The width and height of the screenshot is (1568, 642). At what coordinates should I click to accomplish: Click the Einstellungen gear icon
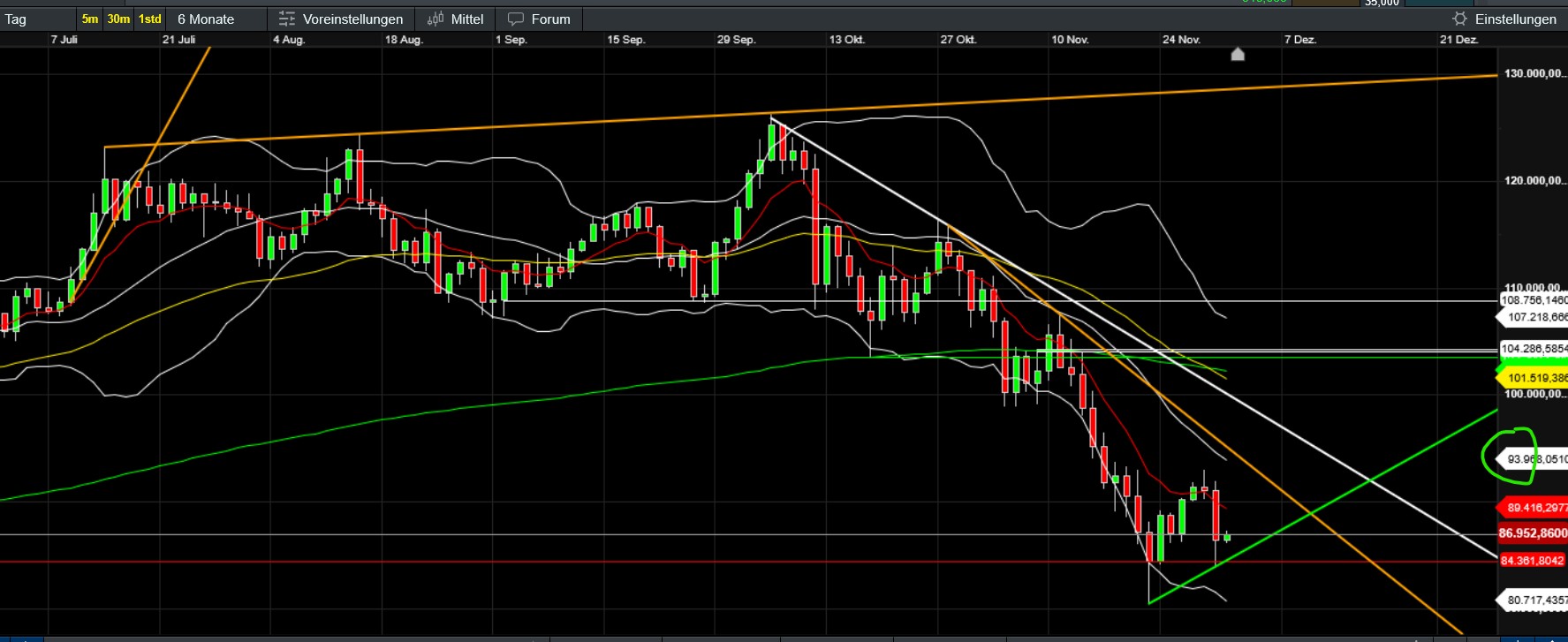coord(1459,19)
